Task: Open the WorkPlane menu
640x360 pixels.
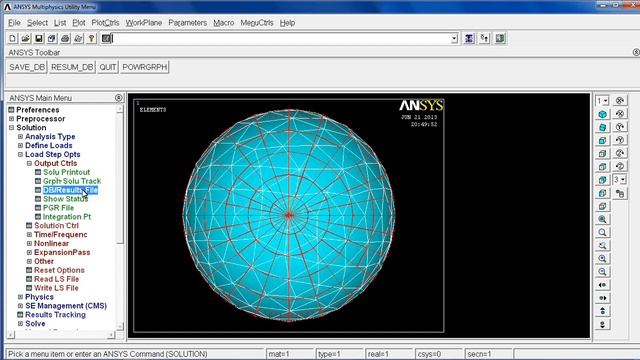Action: [144, 23]
